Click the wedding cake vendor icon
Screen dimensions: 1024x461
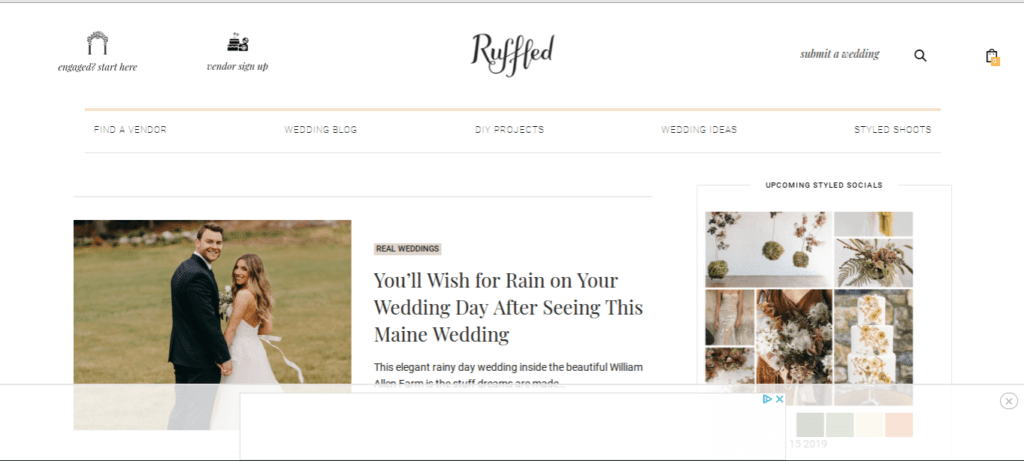tap(238, 42)
